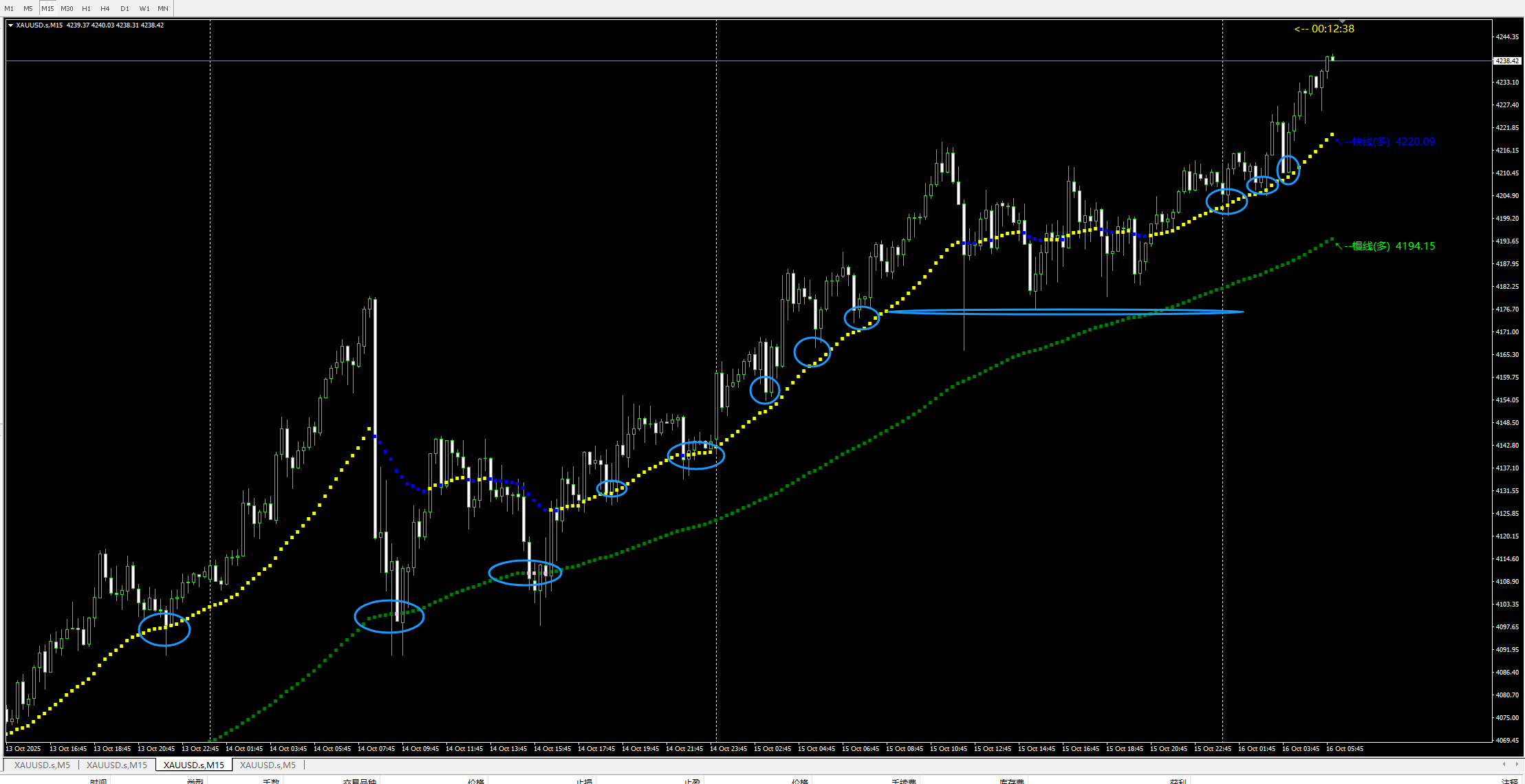Choose the D1 daily timeframe
The height and width of the screenshot is (784, 1525).
125,8
